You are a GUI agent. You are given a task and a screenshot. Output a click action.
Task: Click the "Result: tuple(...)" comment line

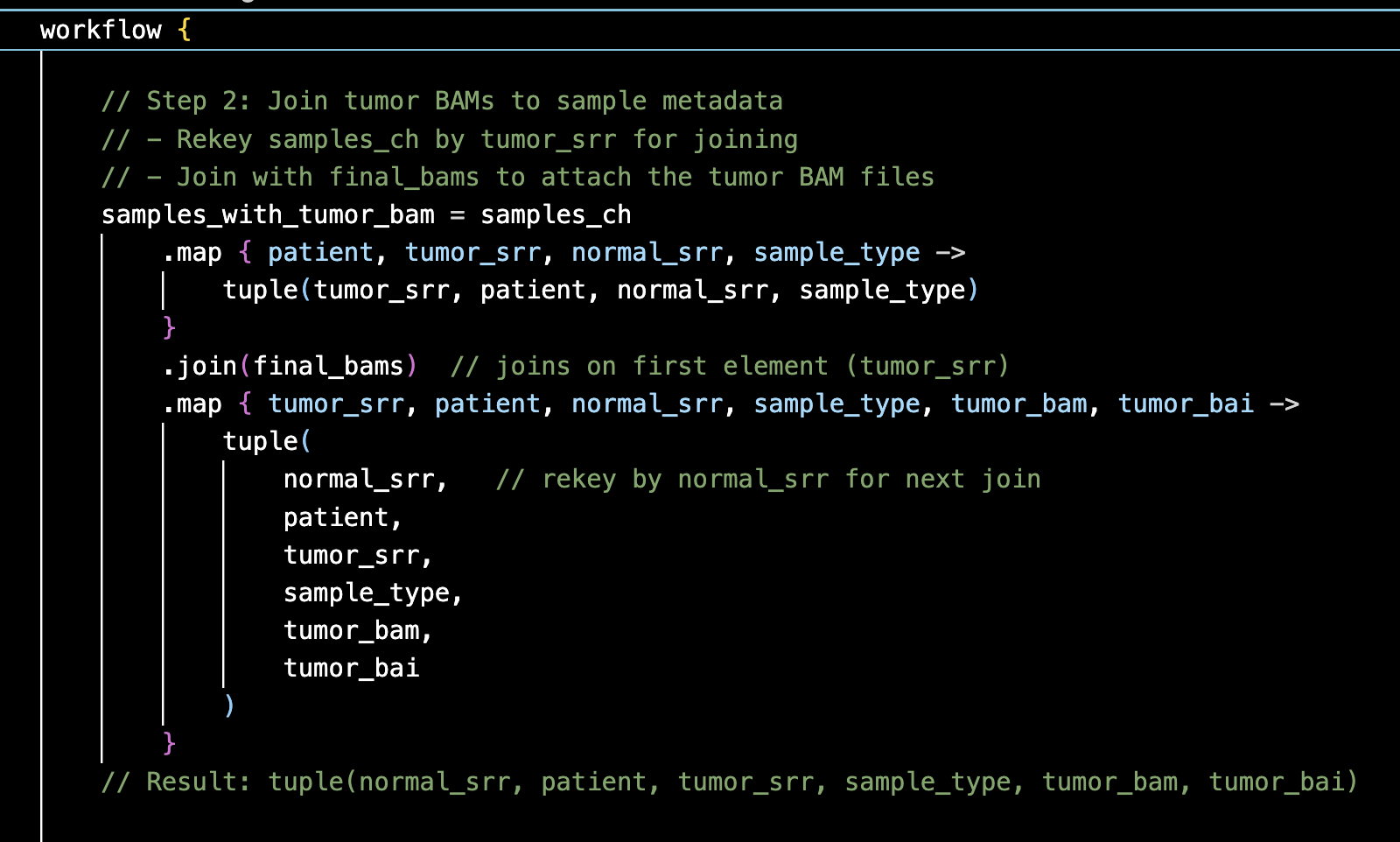(729, 782)
